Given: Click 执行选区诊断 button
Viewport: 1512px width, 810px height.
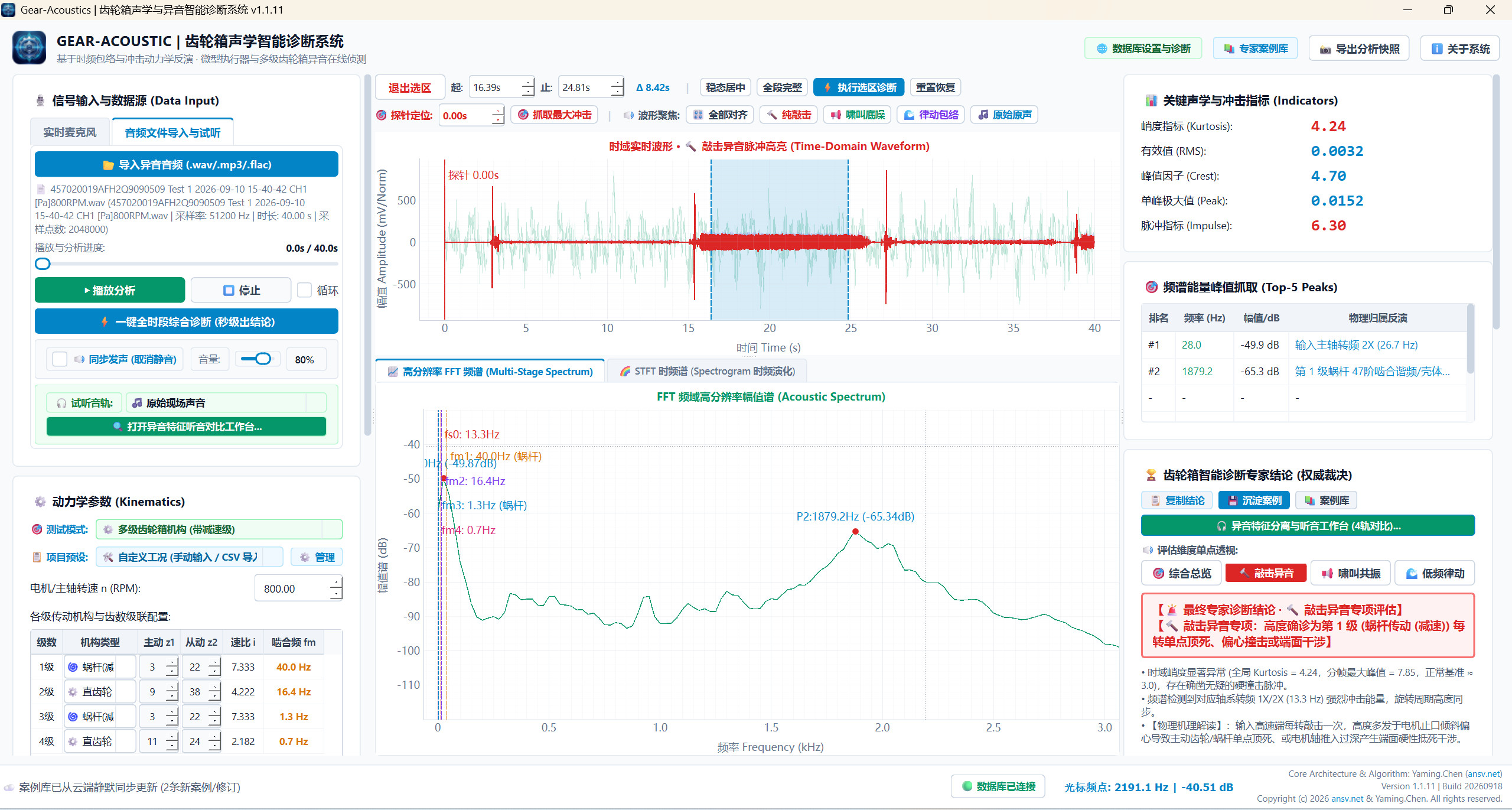Looking at the screenshot, I should pos(859,87).
